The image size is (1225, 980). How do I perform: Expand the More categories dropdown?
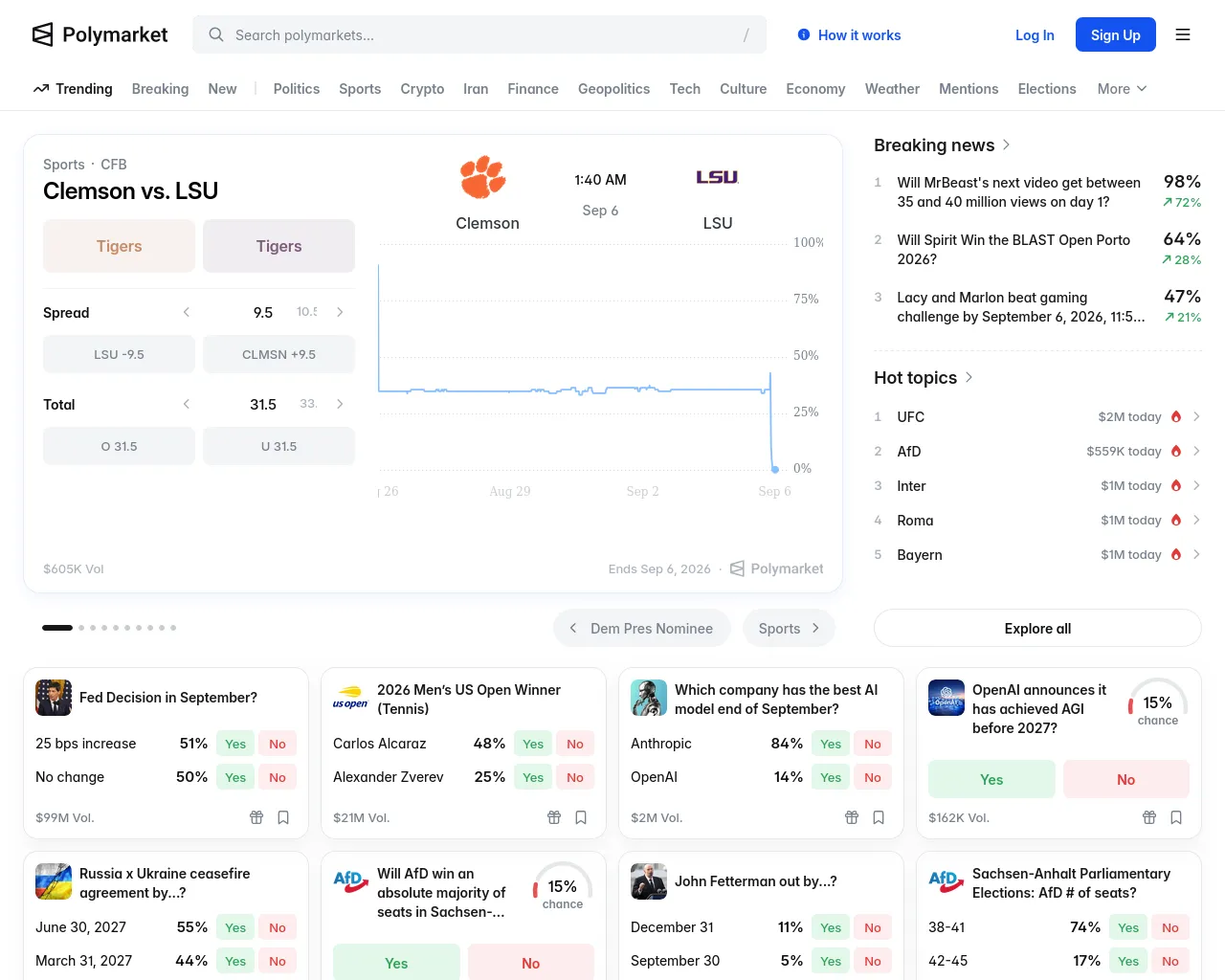[x=1122, y=88]
